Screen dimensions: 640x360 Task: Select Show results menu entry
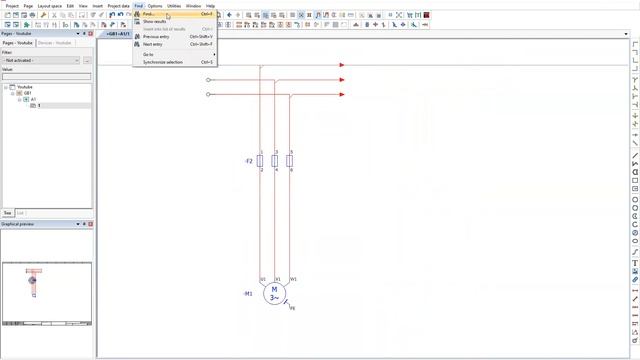175,21
